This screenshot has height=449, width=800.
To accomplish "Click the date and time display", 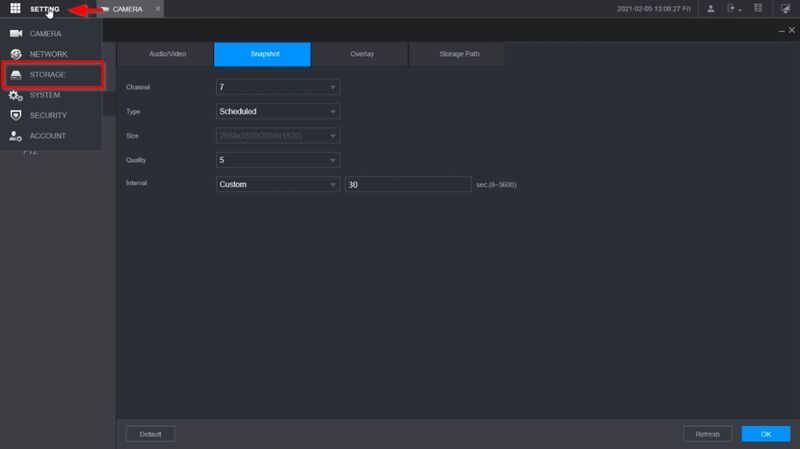I will click(654, 9).
